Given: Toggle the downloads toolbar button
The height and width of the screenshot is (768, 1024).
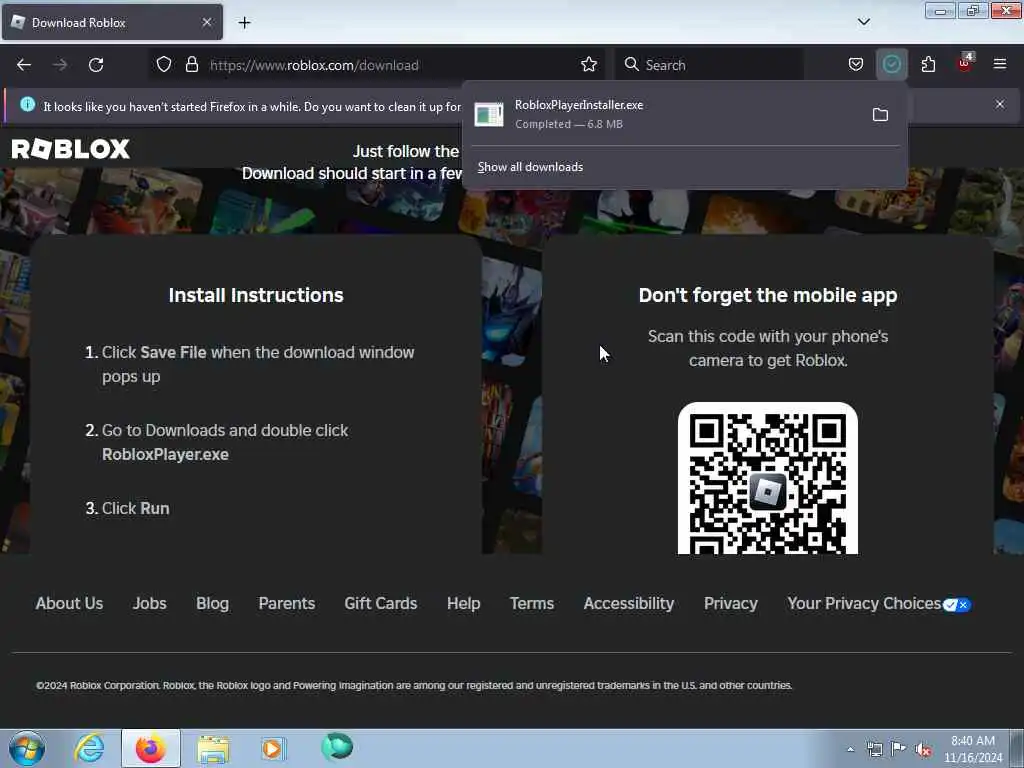Looking at the screenshot, I should [x=891, y=64].
